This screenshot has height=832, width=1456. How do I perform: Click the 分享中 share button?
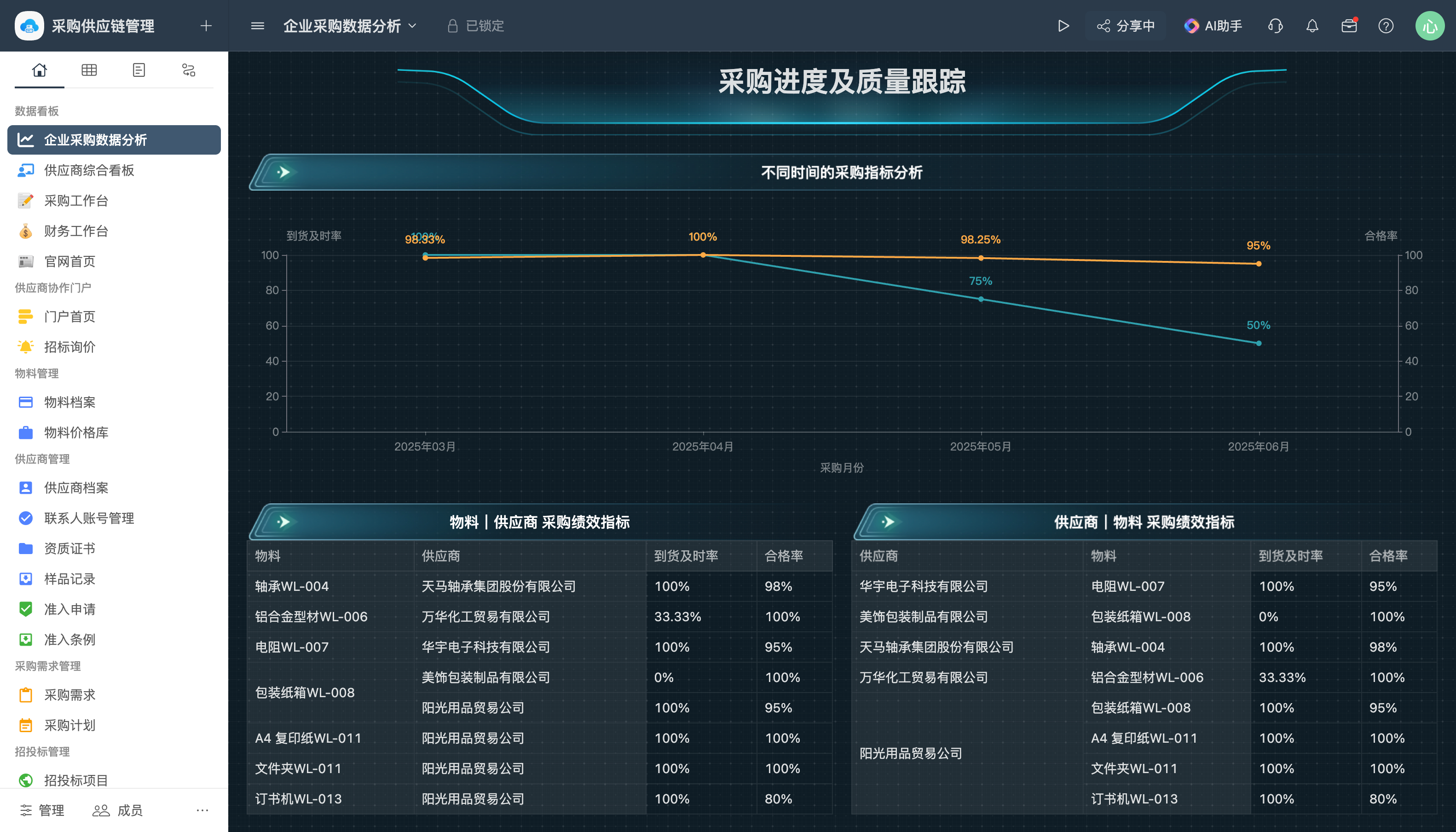tap(1127, 26)
